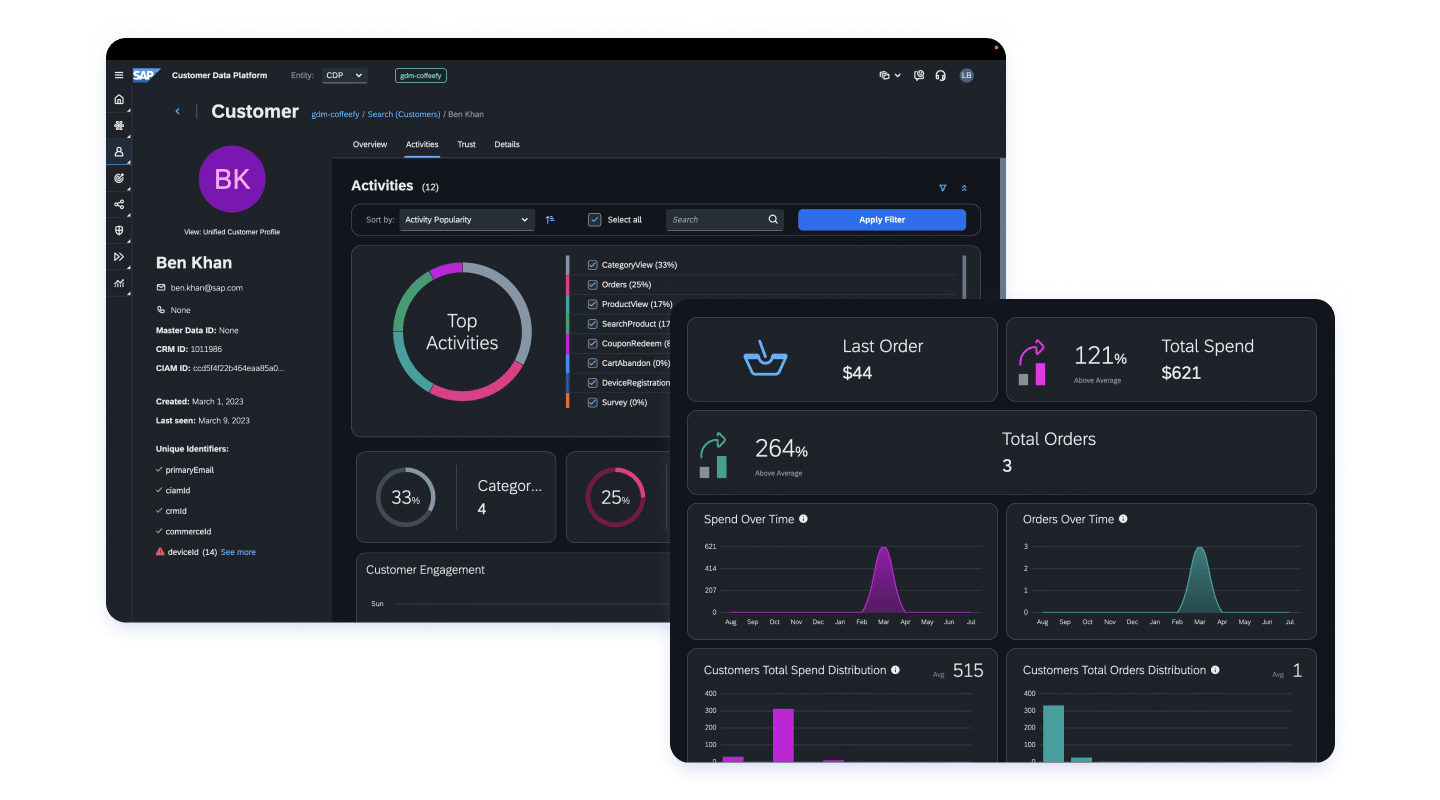Click the tall purple spend distribution bar
The image size is (1440, 800).
click(783, 735)
